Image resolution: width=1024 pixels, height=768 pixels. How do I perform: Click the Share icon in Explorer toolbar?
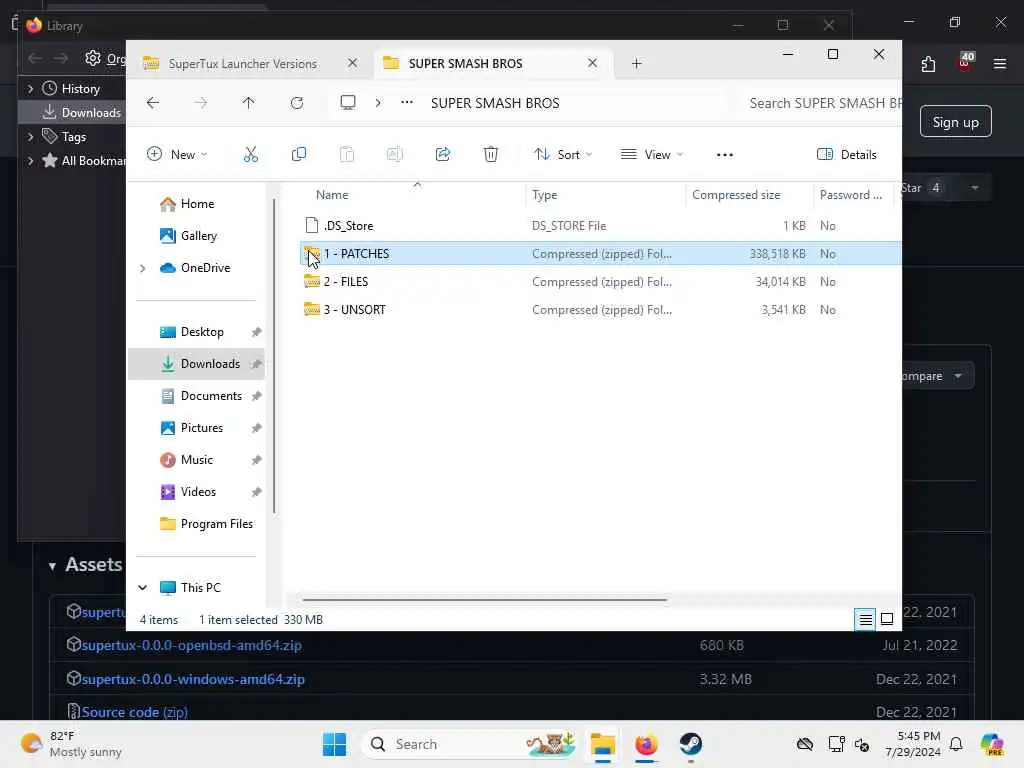click(x=443, y=155)
